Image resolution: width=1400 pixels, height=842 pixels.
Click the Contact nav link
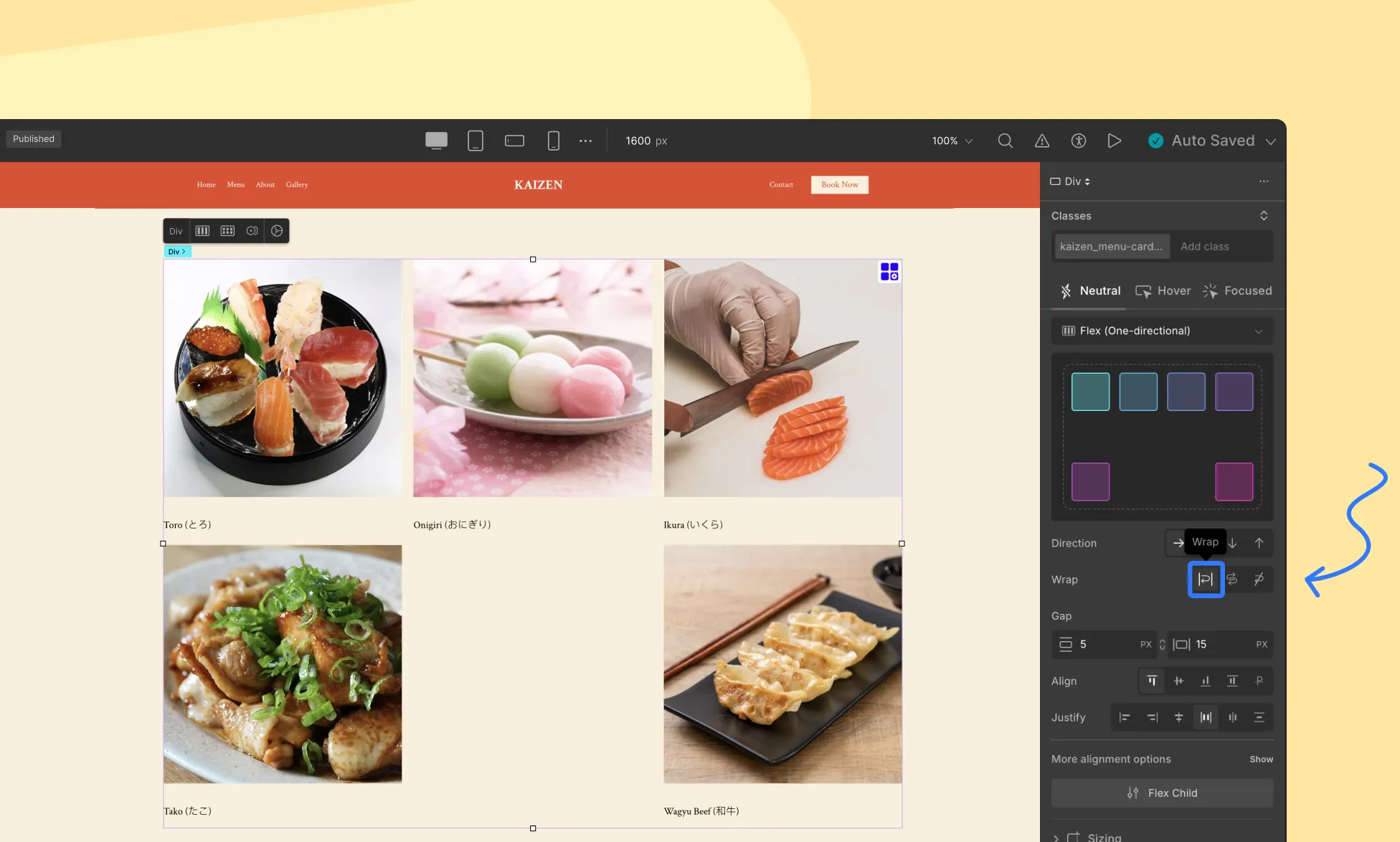(x=781, y=185)
